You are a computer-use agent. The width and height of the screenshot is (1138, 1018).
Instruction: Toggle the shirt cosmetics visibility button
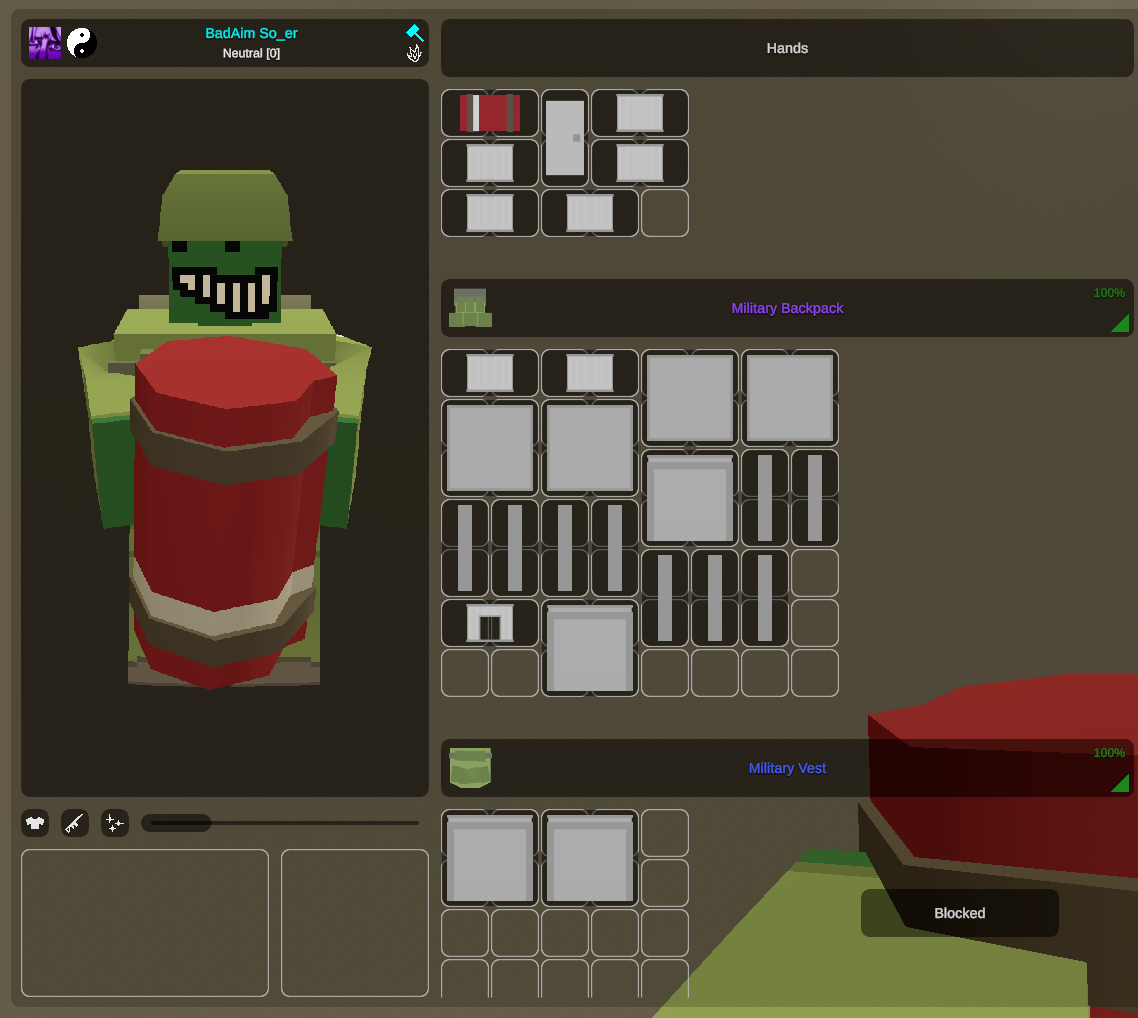point(35,823)
